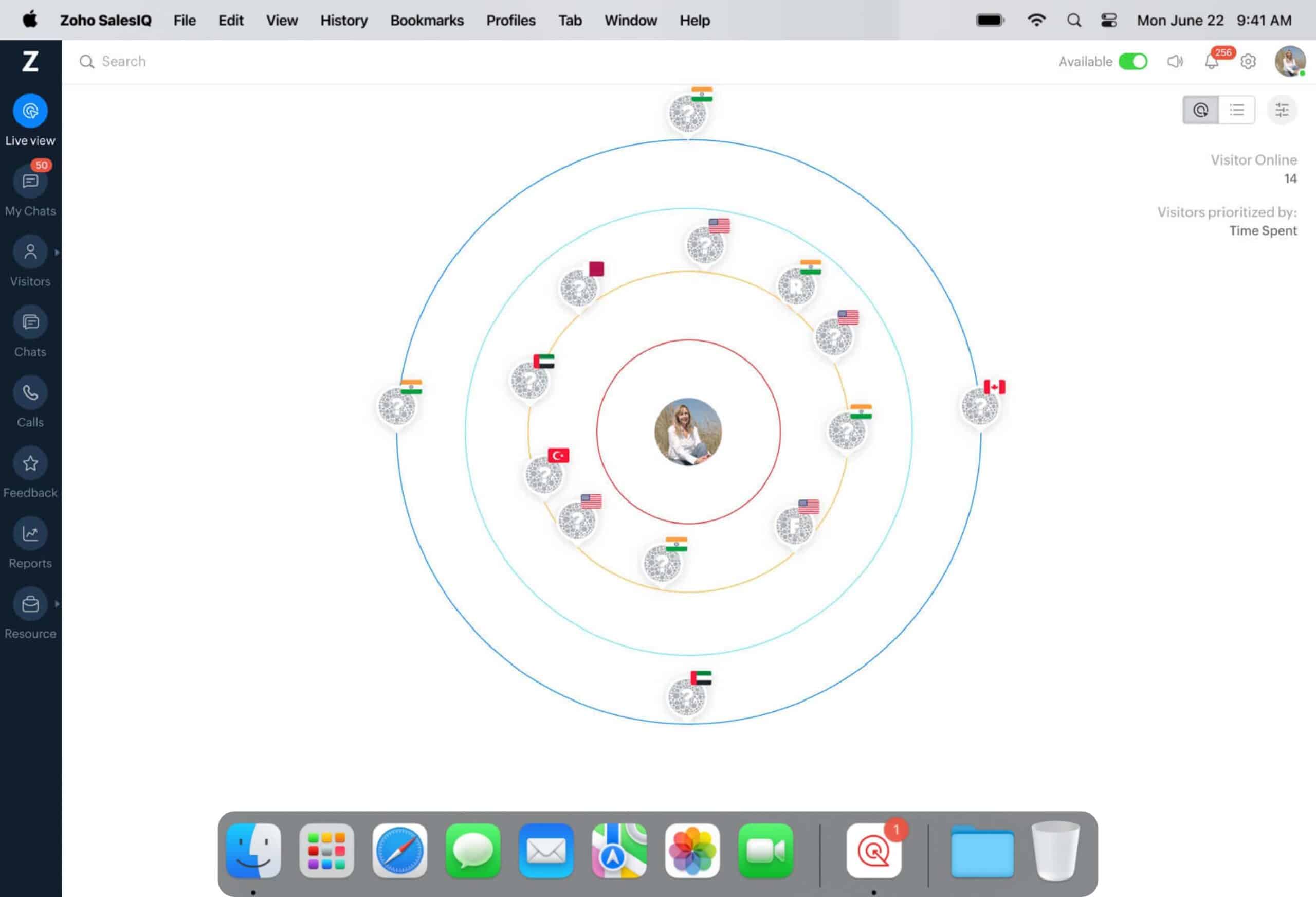The image size is (1316, 897).
Task: Open the Profiles menu
Action: [510, 21]
